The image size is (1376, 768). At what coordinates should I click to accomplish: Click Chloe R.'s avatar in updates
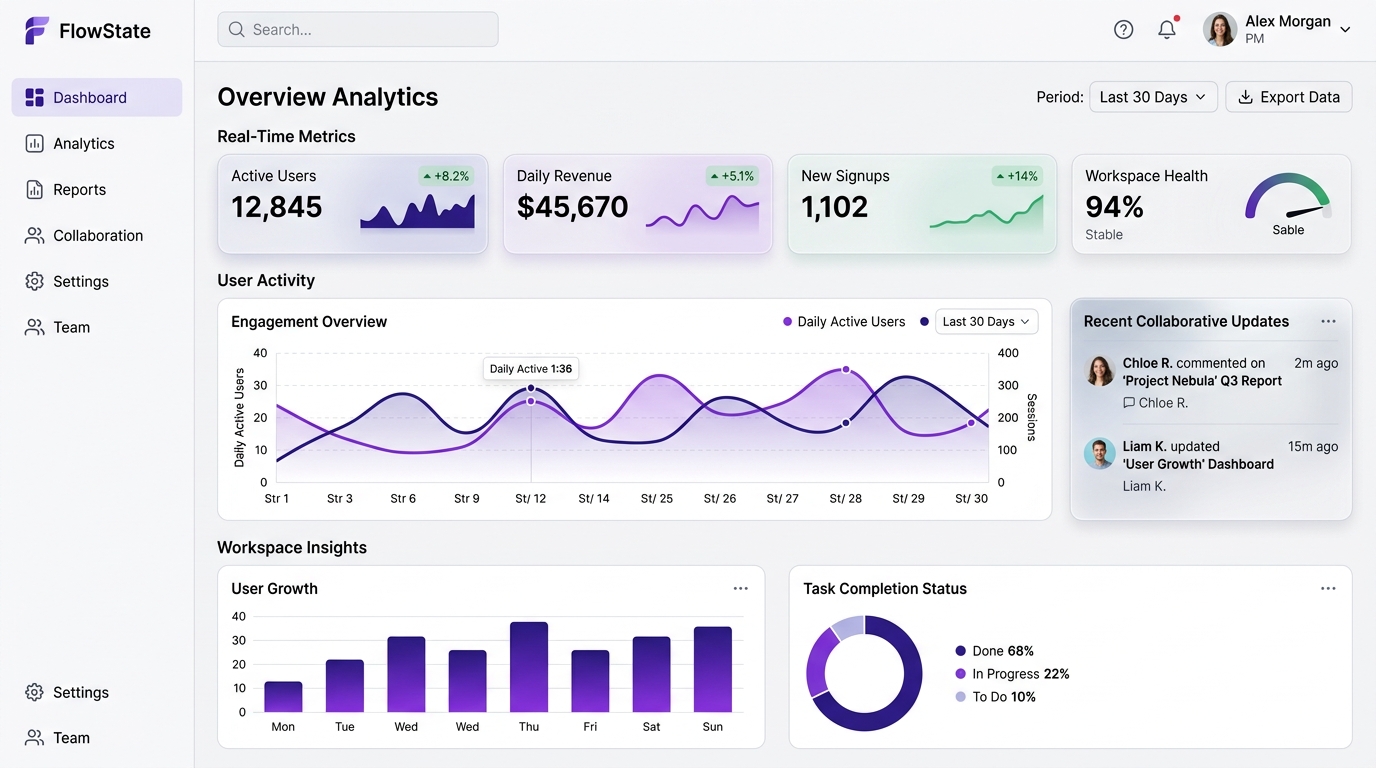tap(1100, 371)
